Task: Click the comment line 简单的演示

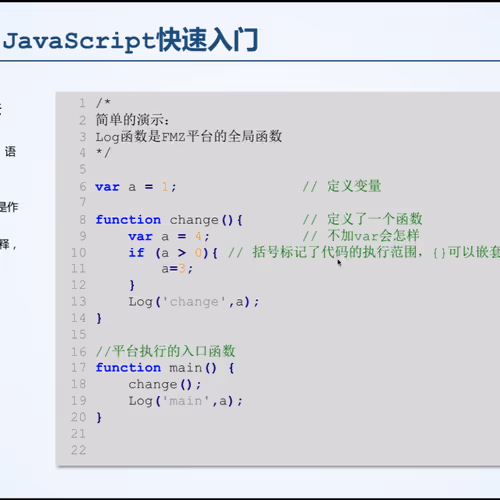Action: pos(132,120)
